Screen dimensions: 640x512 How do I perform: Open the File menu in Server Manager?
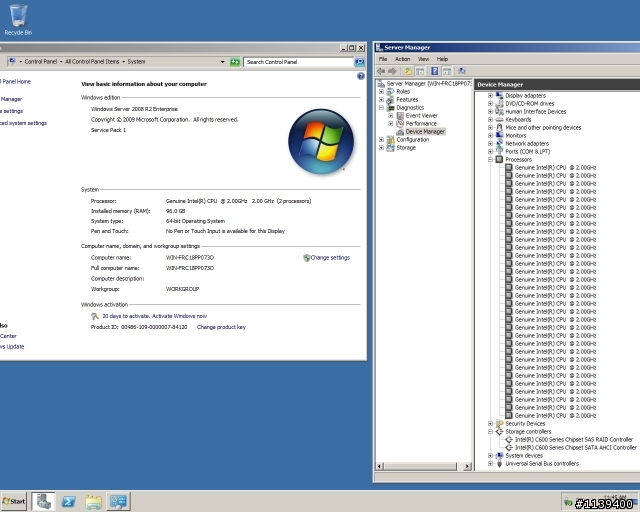click(x=382, y=59)
